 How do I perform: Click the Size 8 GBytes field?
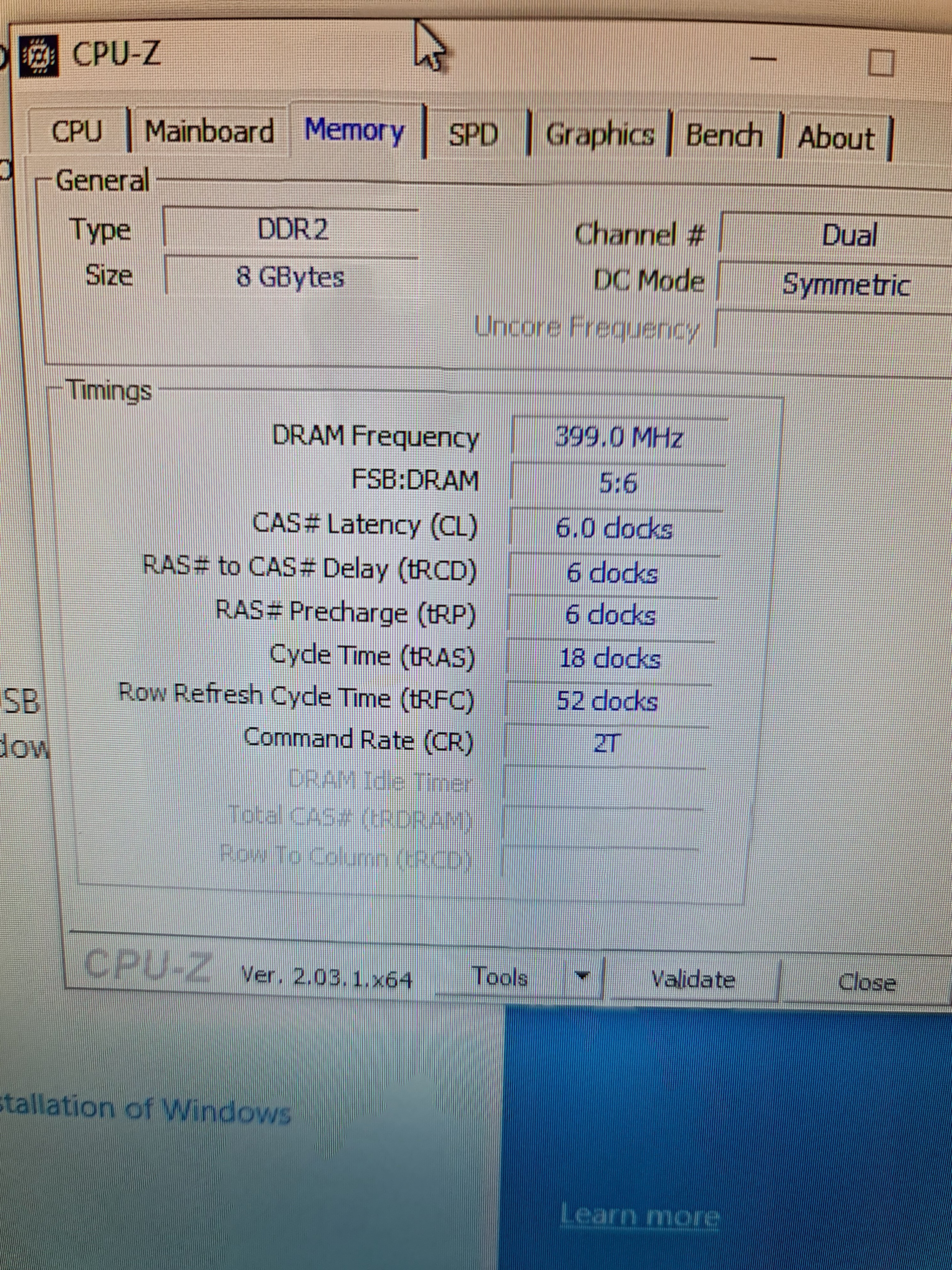coord(290,277)
